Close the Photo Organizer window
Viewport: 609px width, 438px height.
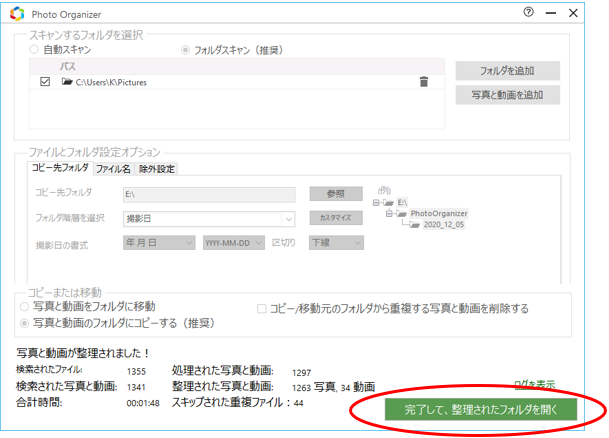573,13
